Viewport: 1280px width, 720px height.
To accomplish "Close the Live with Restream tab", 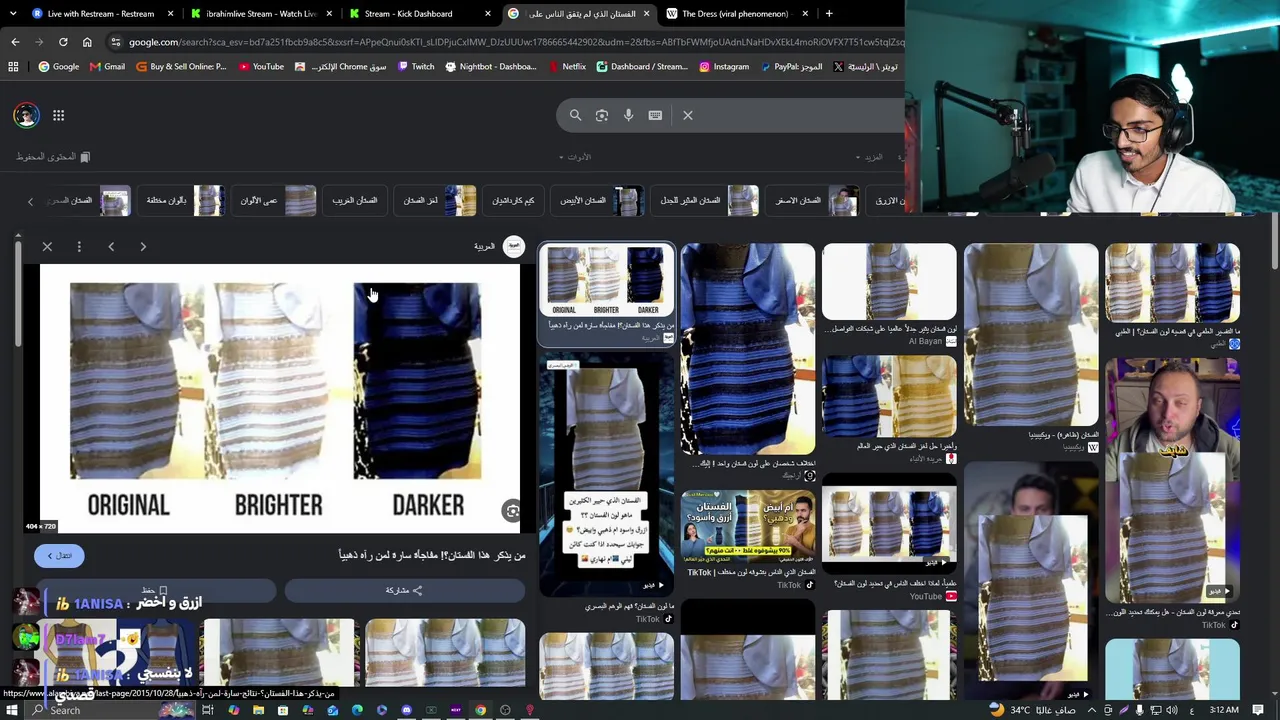I will pyautogui.click(x=171, y=14).
